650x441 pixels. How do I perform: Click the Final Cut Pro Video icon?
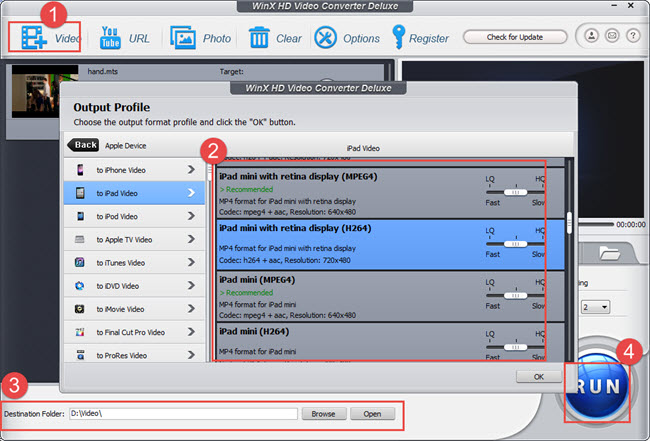(x=80, y=332)
